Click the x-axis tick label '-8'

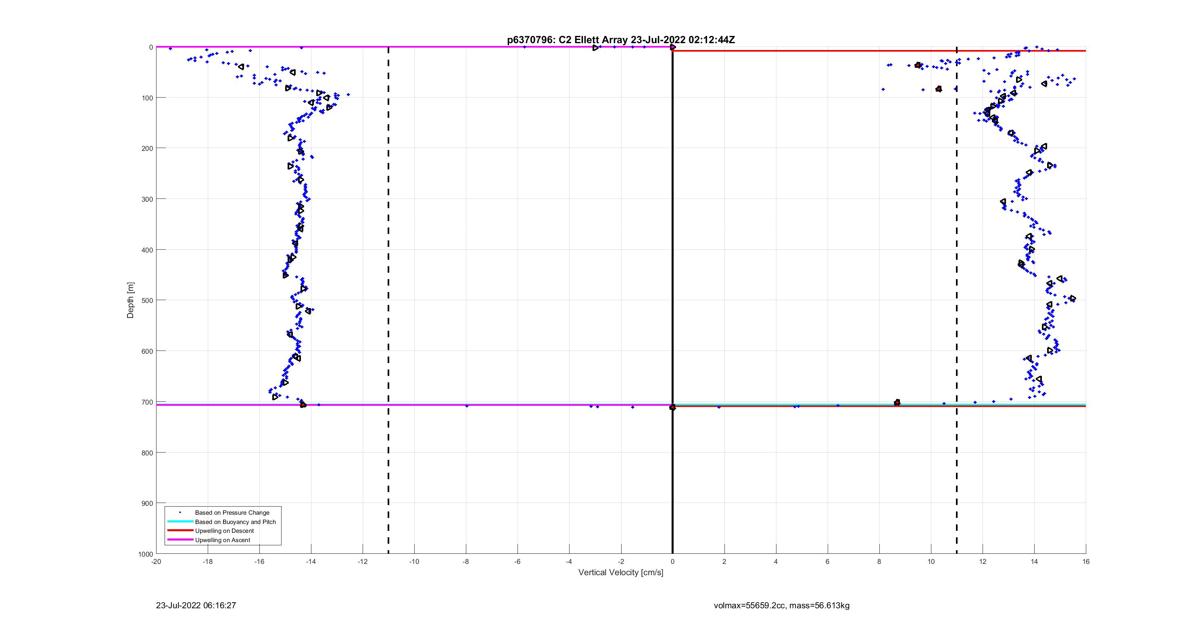(466, 562)
